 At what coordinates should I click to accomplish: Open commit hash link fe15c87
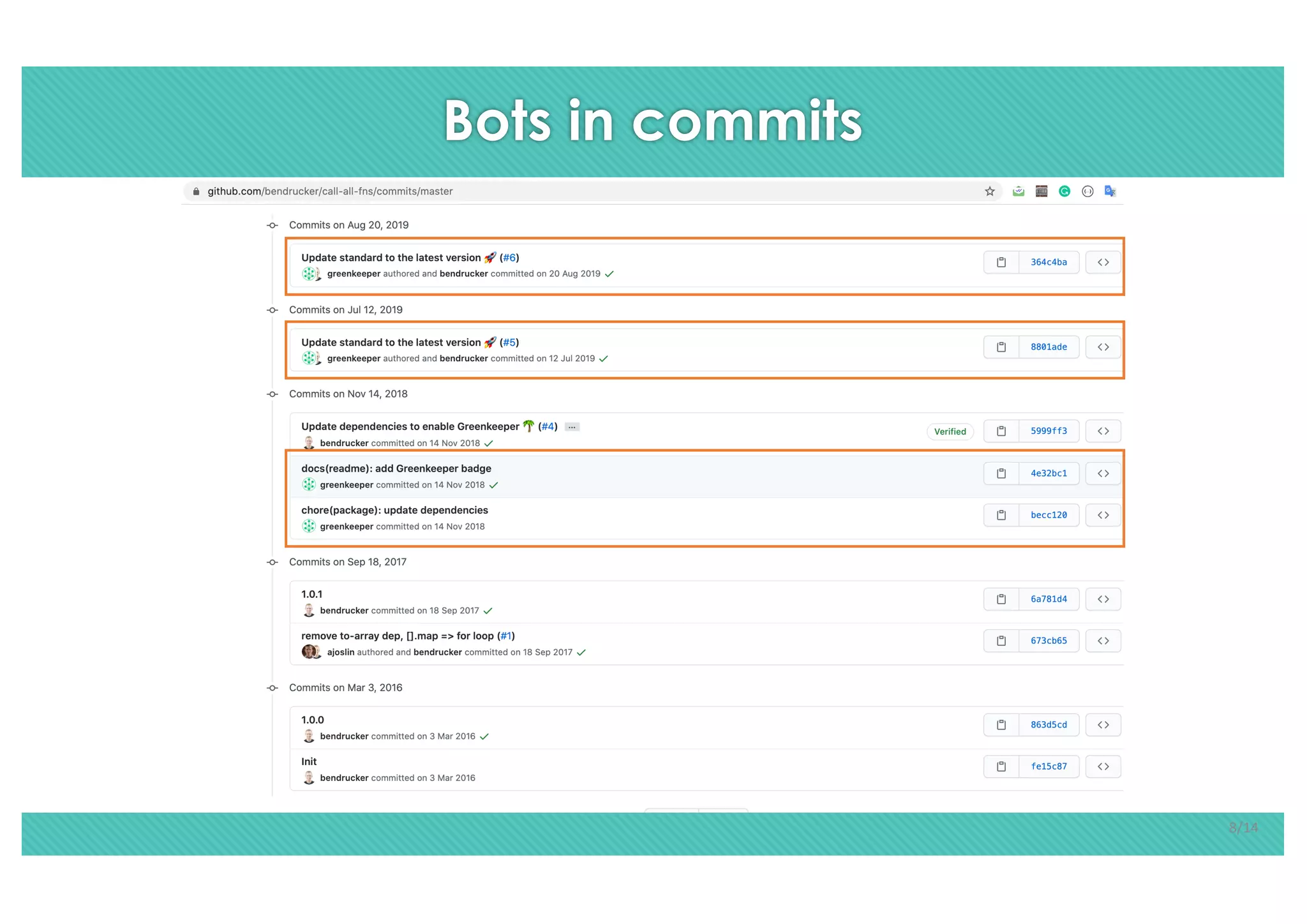coord(1049,766)
